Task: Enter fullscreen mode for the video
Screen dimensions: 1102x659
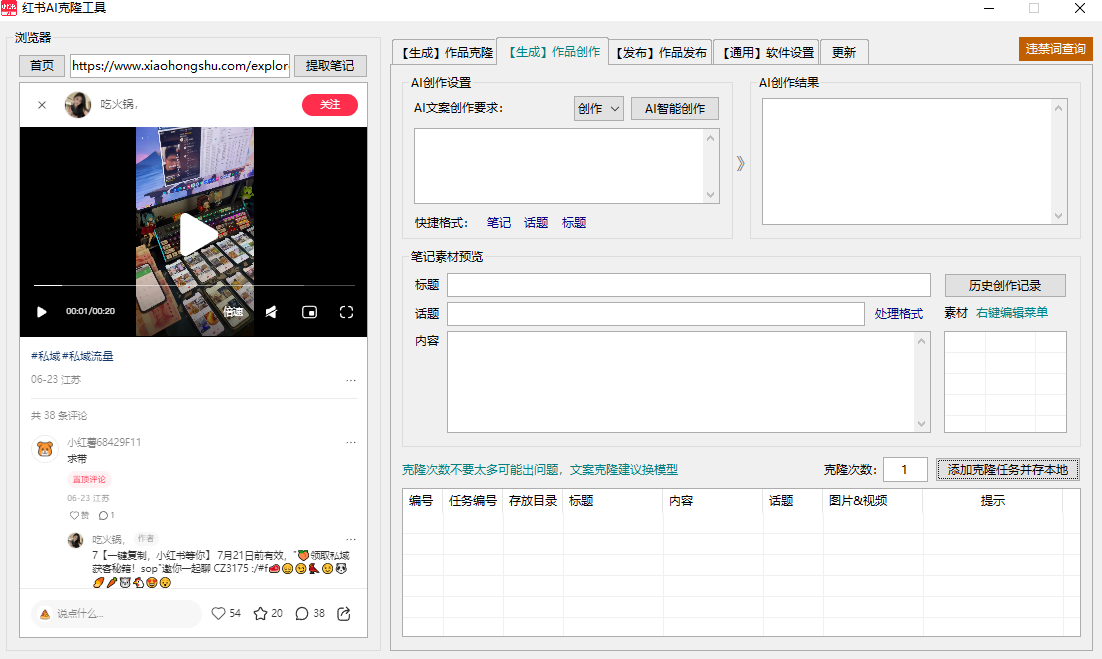Action: click(346, 312)
